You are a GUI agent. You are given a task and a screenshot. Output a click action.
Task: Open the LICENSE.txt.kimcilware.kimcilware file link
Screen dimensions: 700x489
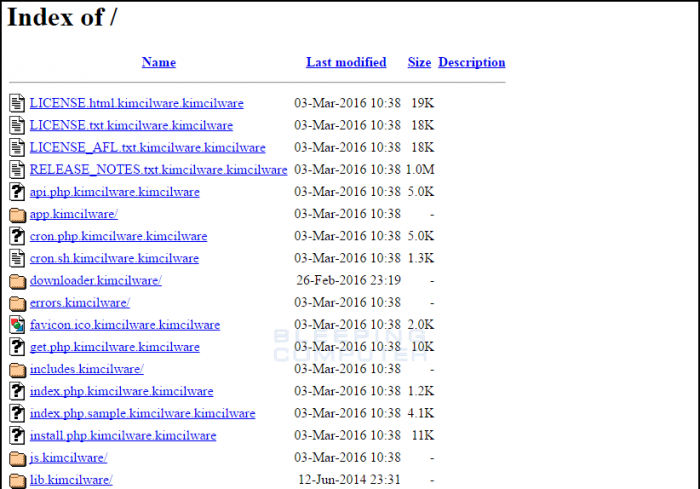point(131,125)
